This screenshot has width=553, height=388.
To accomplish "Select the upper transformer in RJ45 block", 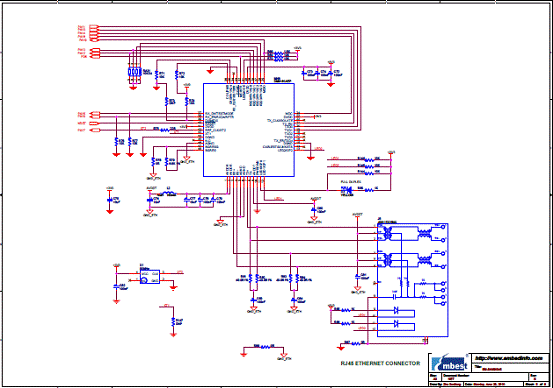I will pos(388,233).
